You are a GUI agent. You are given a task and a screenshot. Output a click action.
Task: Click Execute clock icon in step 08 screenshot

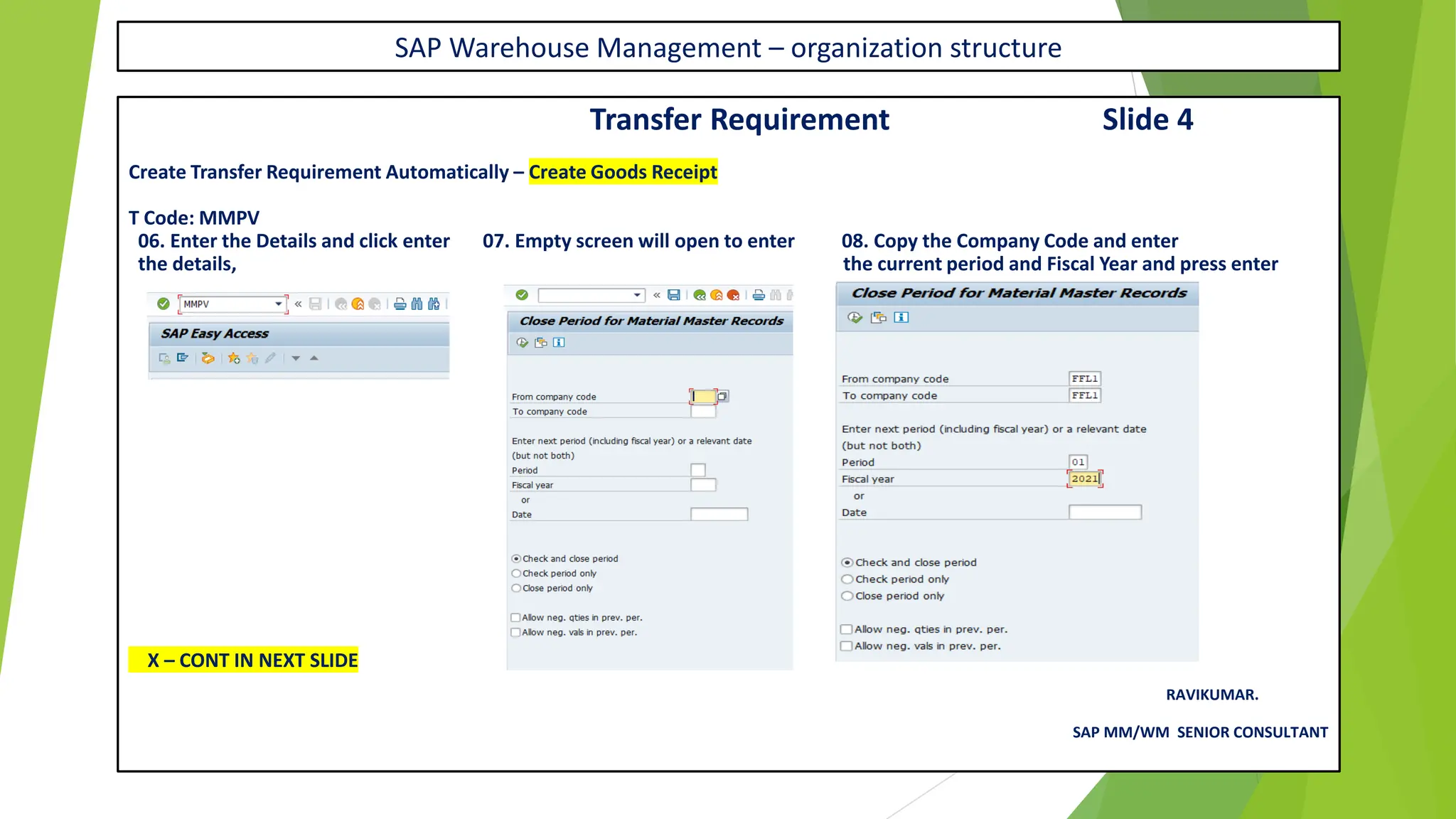tap(855, 317)
